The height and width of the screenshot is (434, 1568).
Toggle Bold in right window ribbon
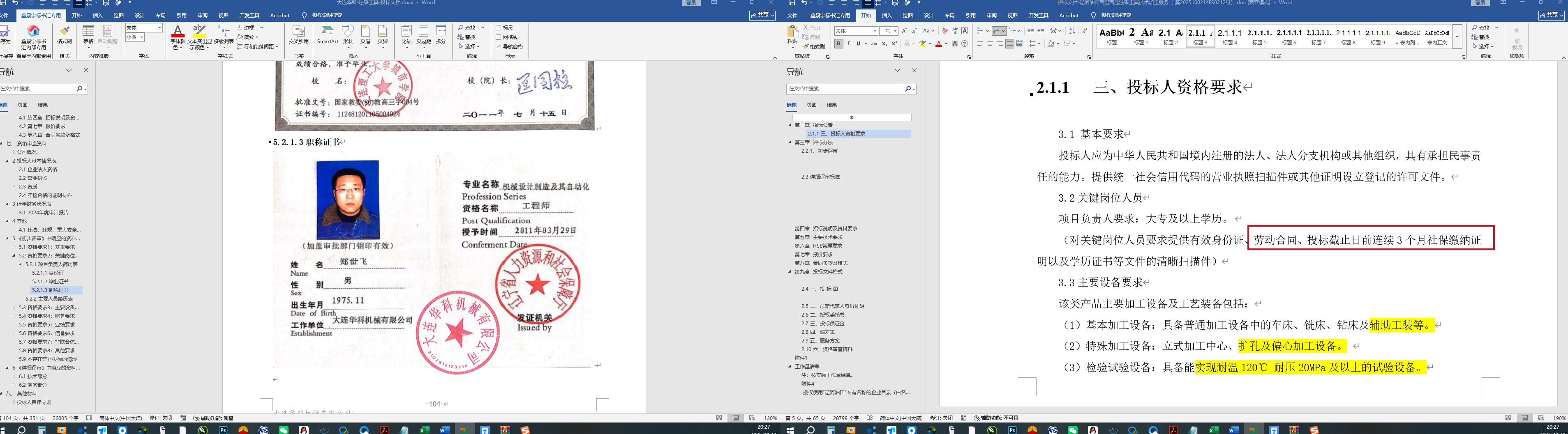click(839, 44)
